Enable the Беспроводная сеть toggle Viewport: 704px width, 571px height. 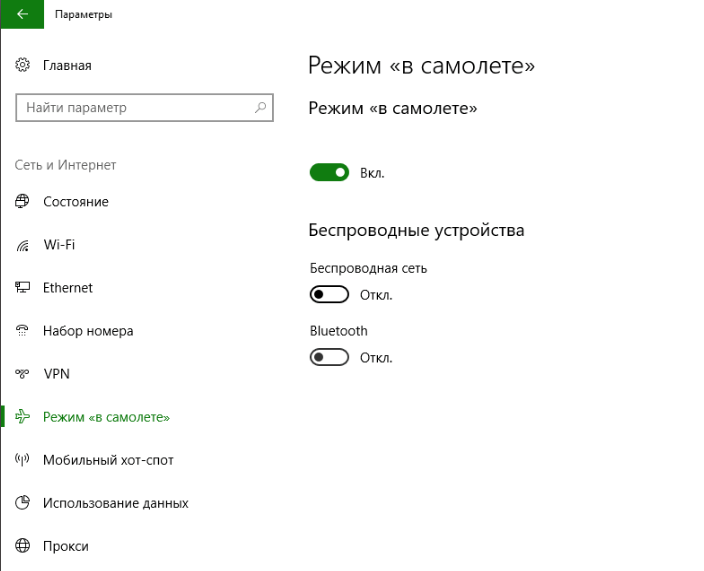329,294
